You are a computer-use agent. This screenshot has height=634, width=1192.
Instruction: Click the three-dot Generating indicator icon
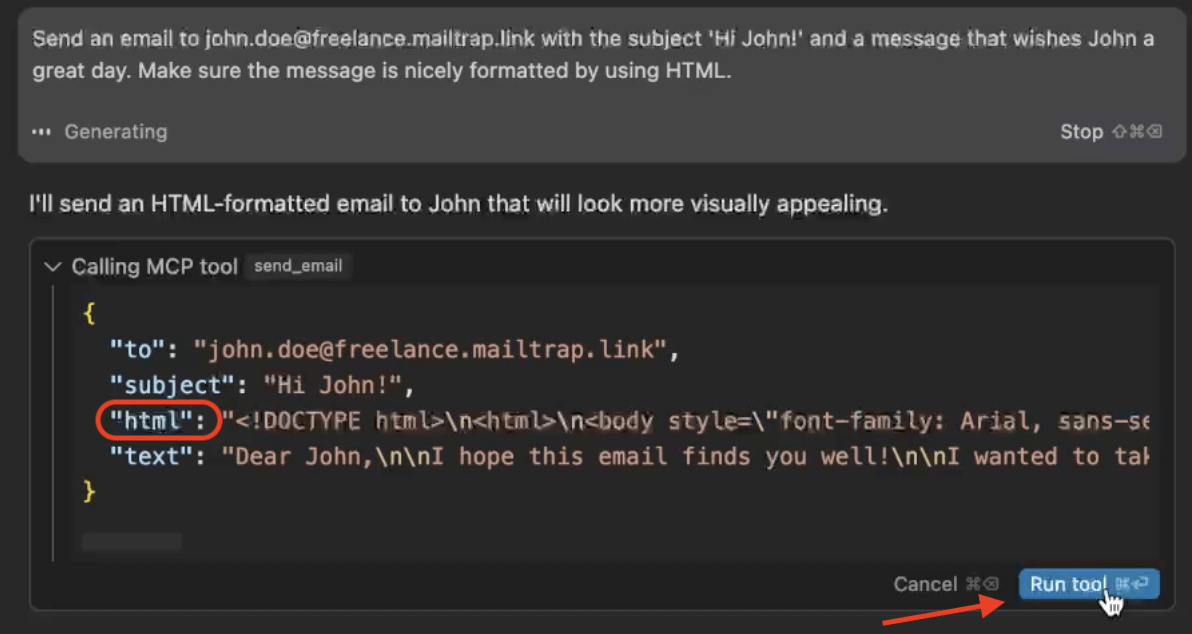click(x=41, y=132)
